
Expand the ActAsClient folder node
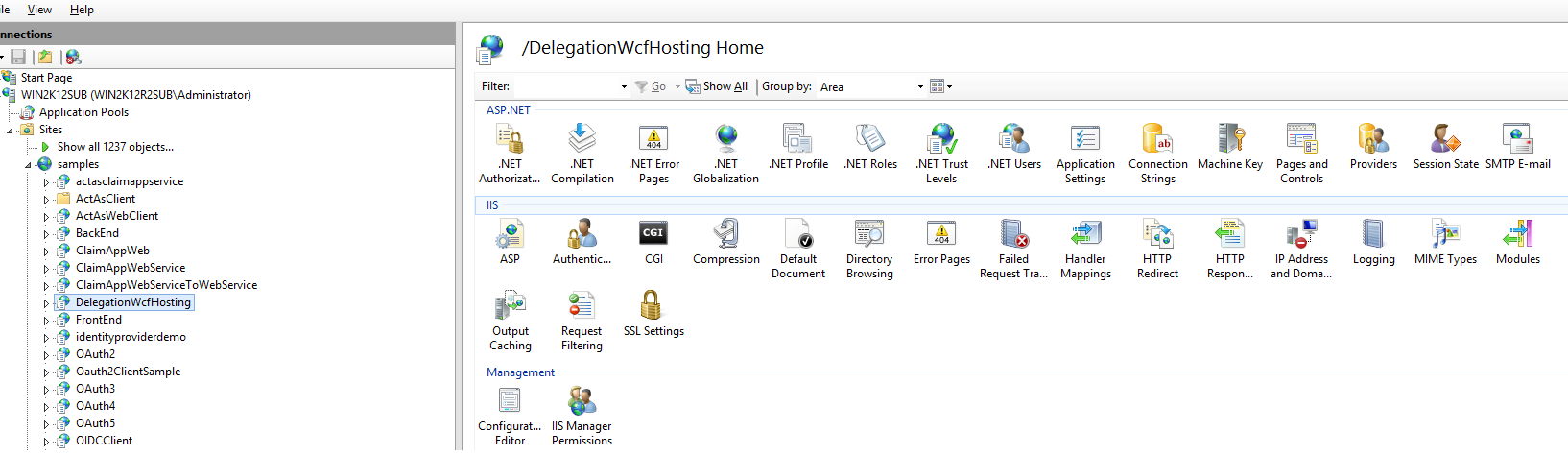pos(45,199)
